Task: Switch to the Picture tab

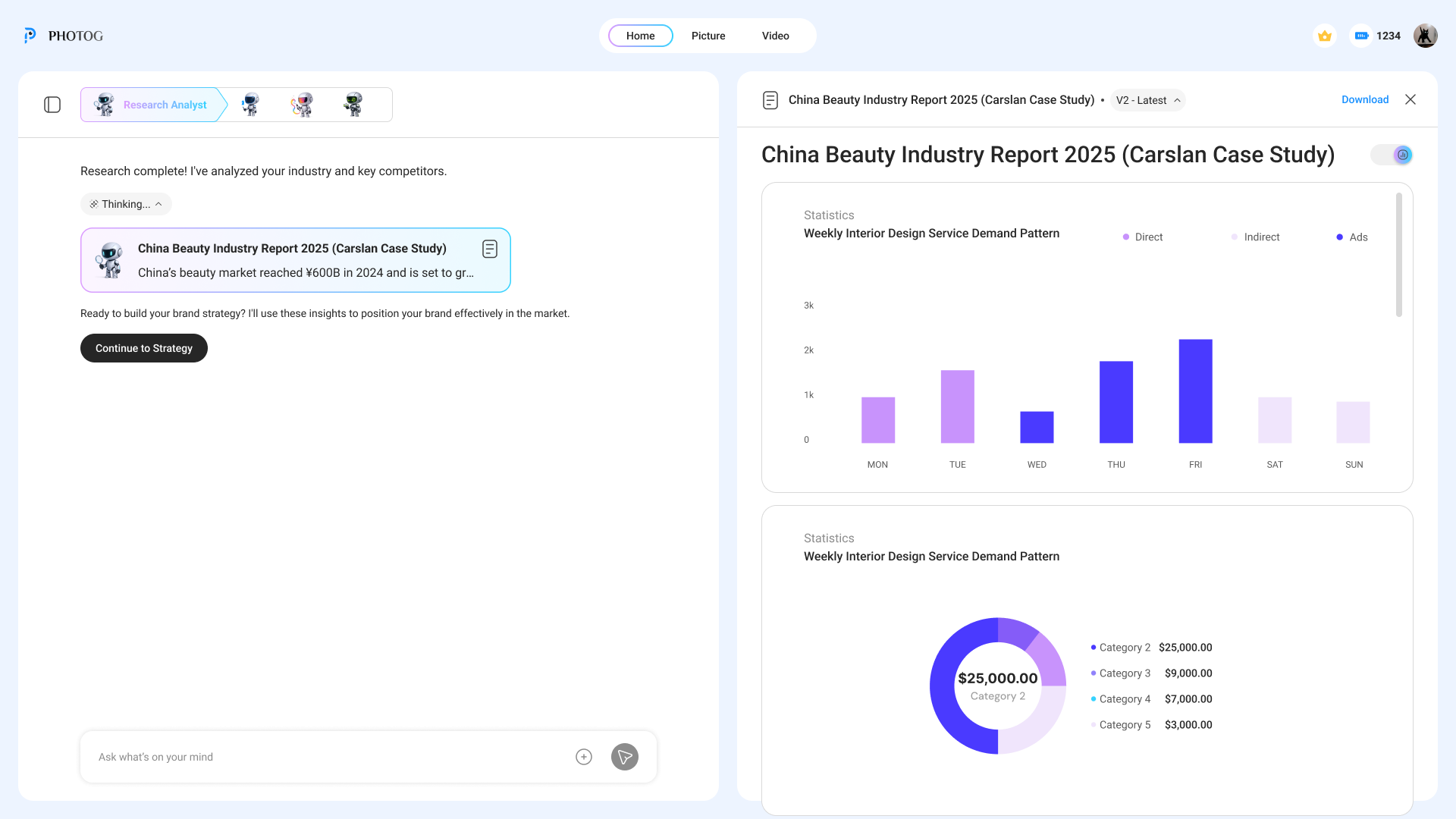Action: (x=708, y=36)
